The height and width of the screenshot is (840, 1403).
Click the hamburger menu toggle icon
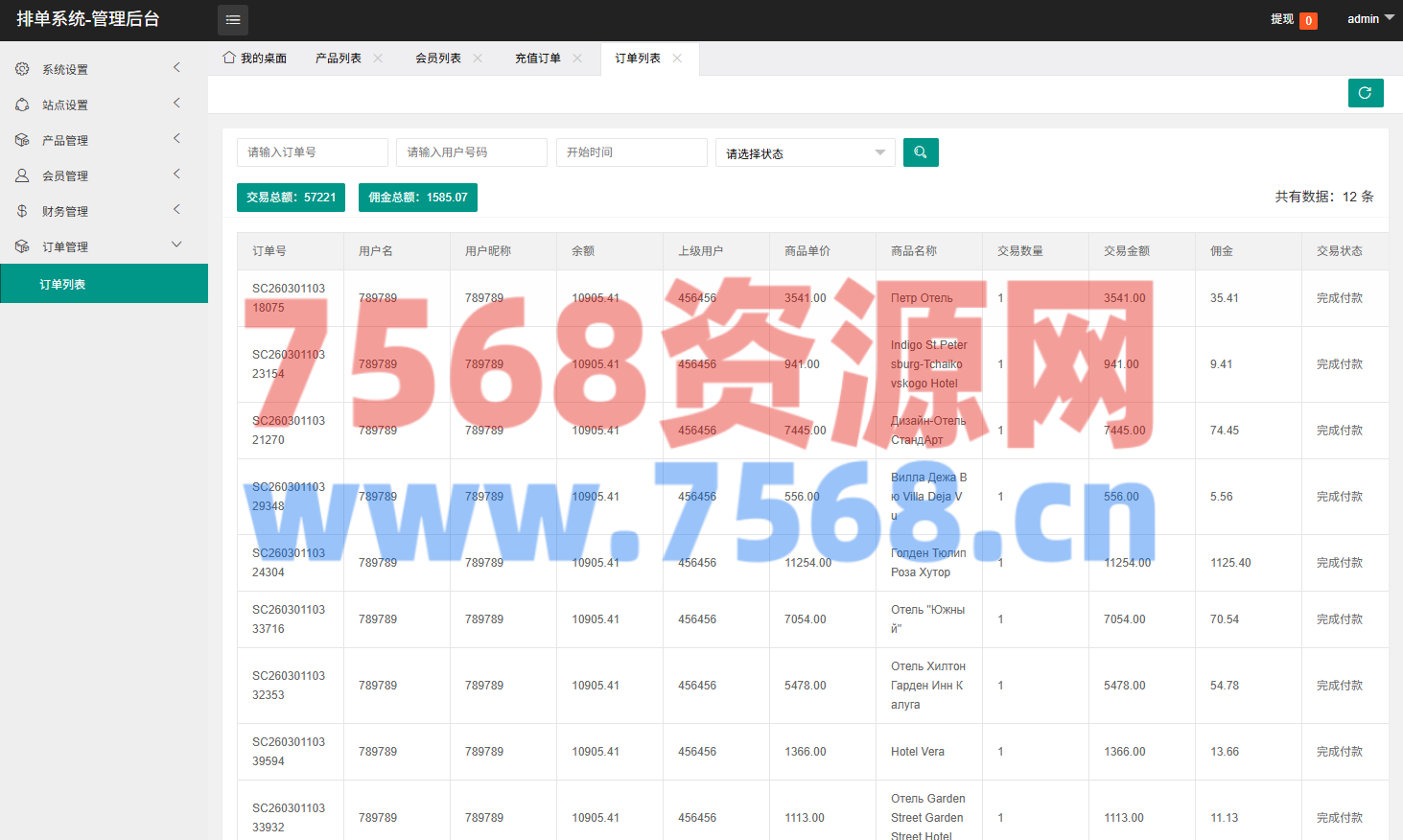click(233, 20)
